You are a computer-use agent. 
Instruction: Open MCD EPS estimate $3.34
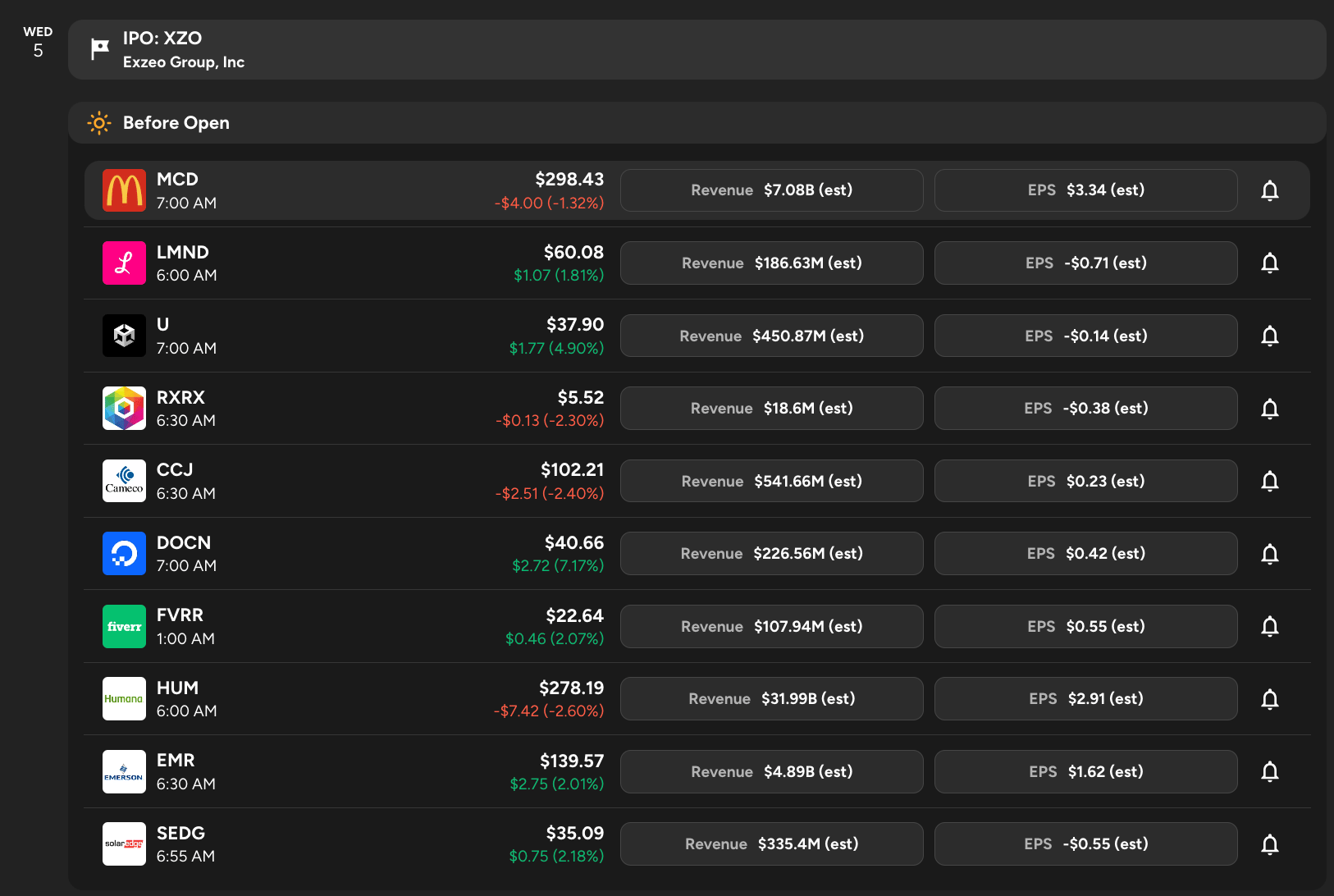point(1086,190)
